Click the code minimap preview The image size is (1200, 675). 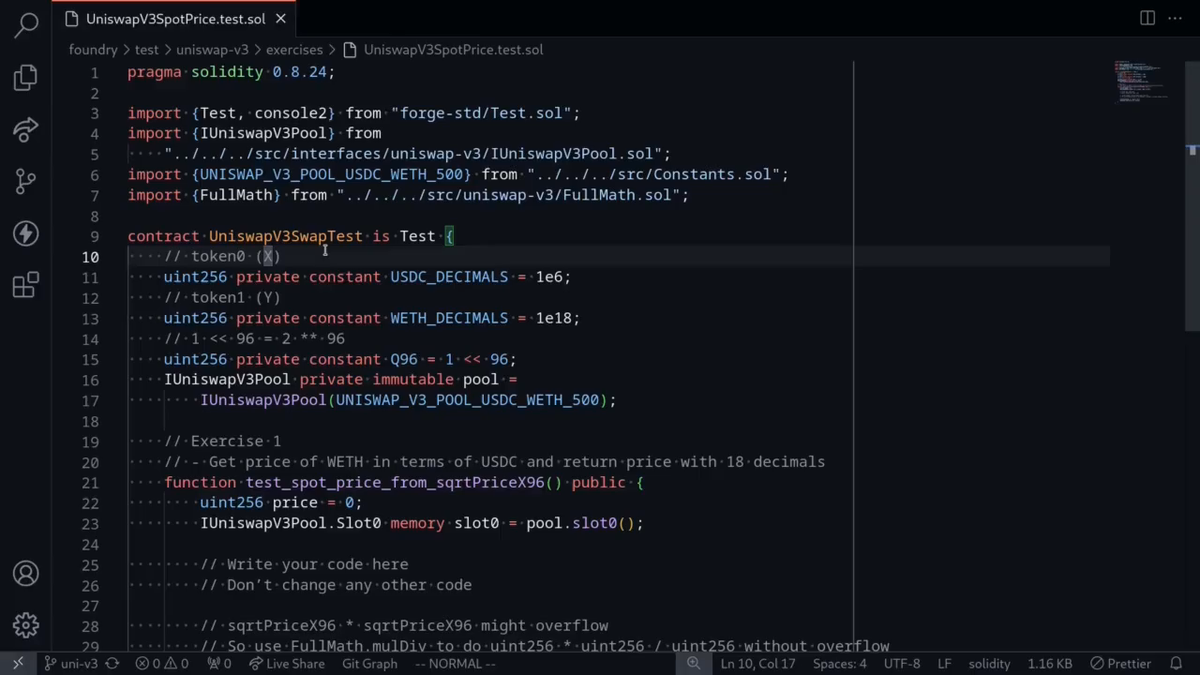(x=1142, y=82)
